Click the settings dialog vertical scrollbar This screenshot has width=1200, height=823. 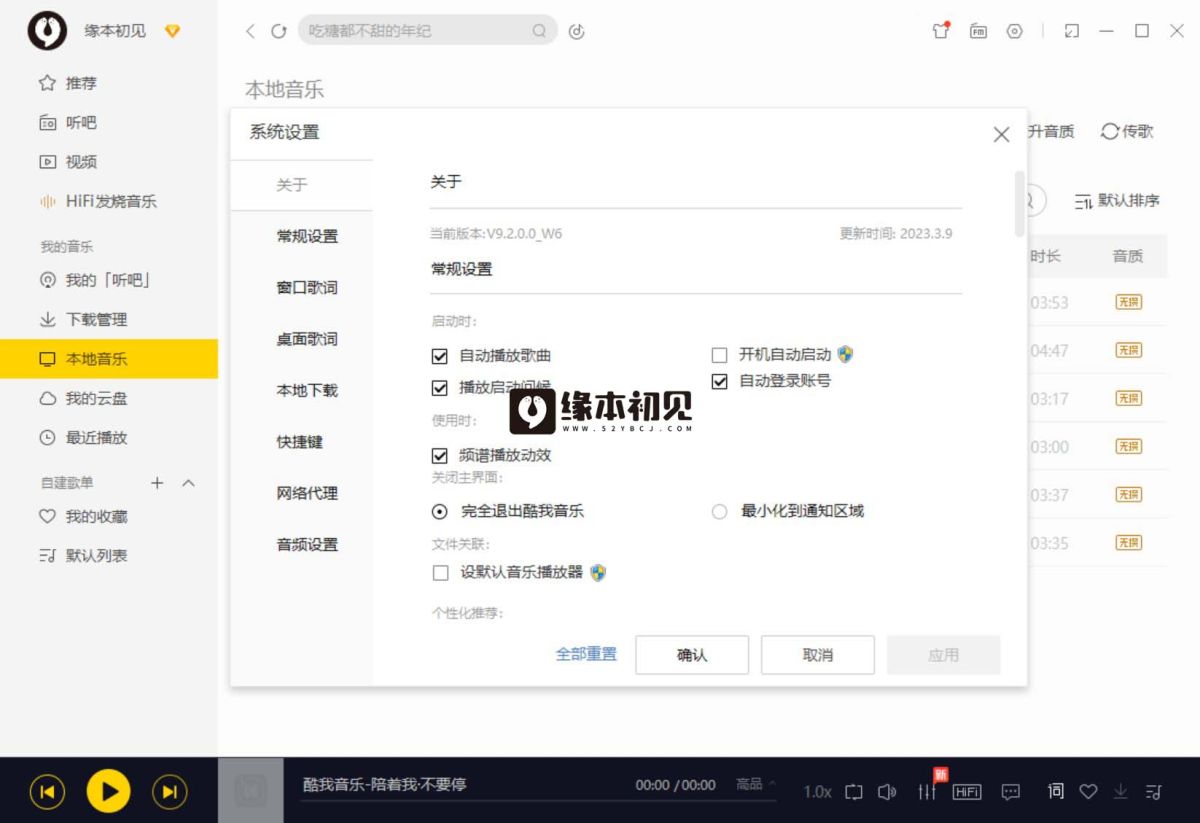[x=1019, y=203]
